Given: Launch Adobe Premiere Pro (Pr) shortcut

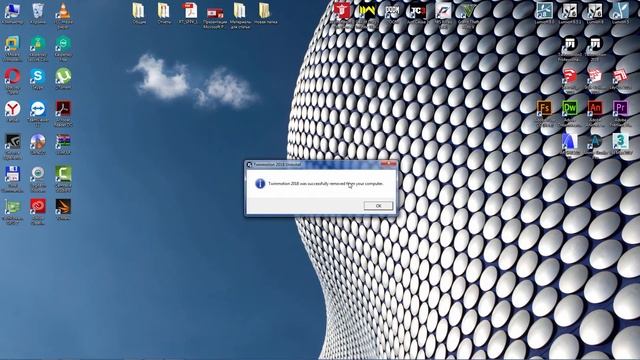Looking at the screenshot, I should click(620, 113).
